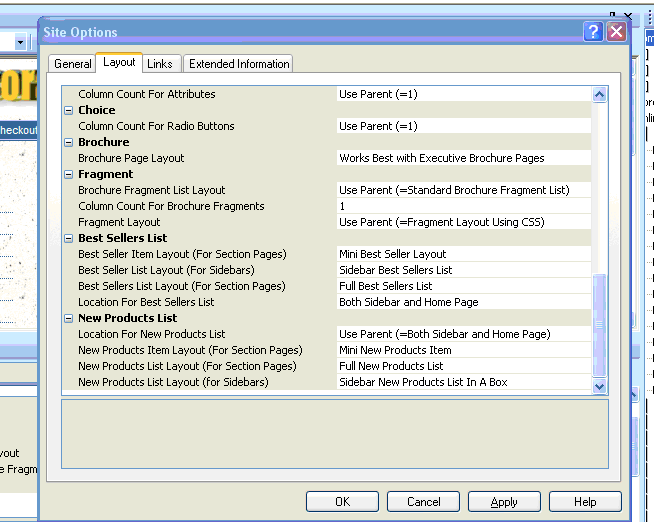Image resolution: width=654 pixels, height=522 pixels.
Task: Collapse the Brochure section
Action: coord(69,142)
